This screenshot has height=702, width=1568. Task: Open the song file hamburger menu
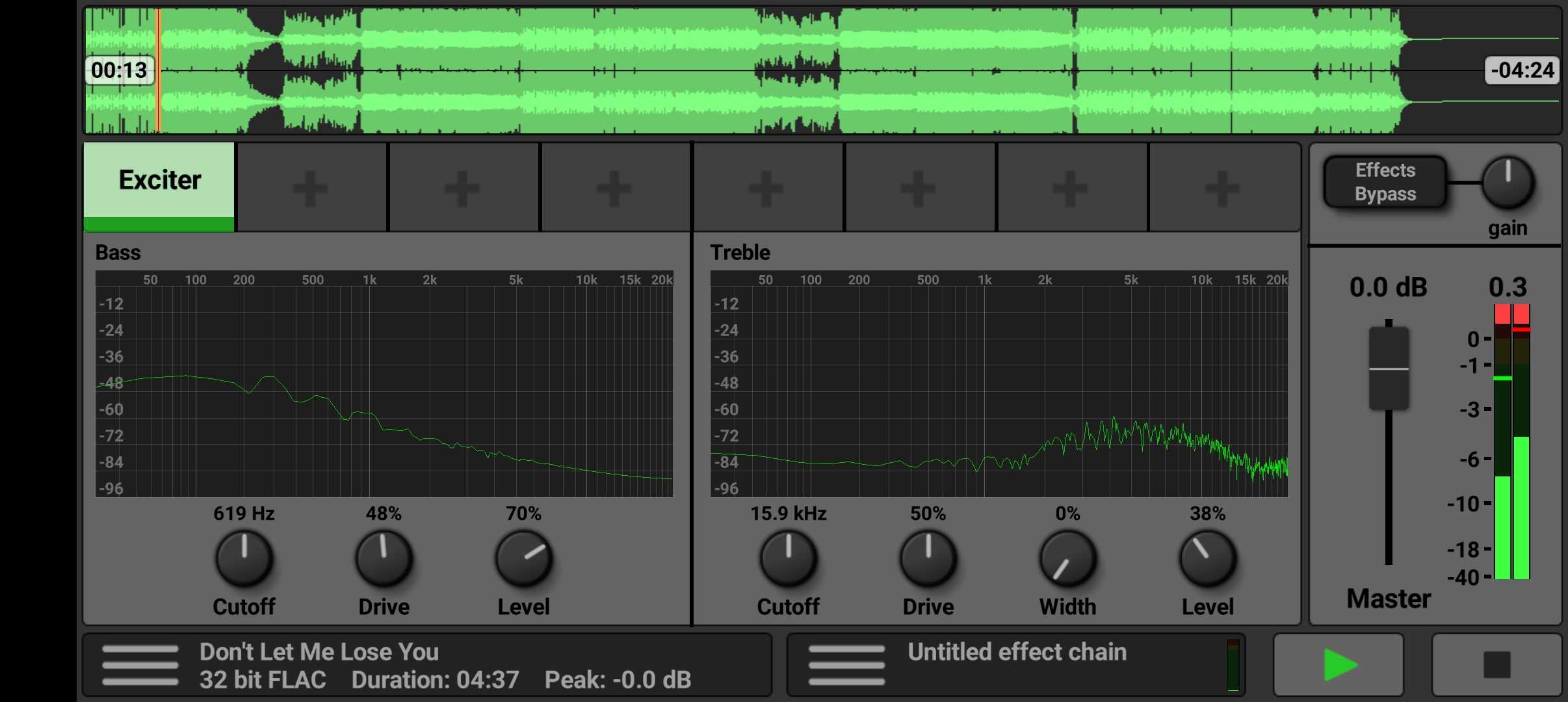coord(140,665)
